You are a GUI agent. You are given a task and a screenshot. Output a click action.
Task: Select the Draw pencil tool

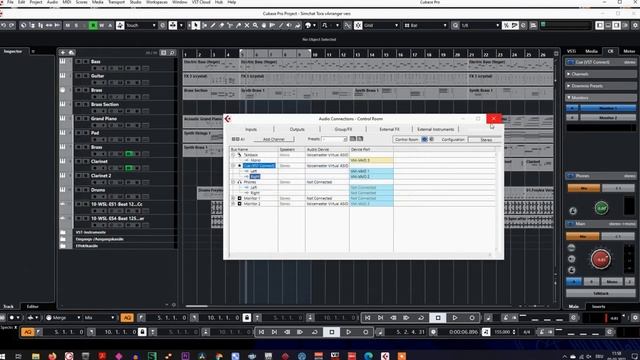[213, 25]
